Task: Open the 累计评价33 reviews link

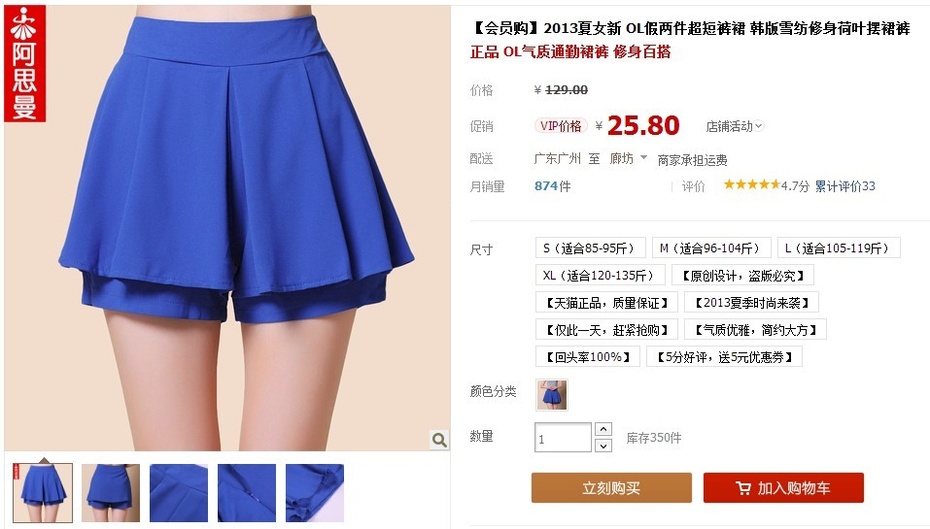Action: pyautogui.click(x=845, y=186)
